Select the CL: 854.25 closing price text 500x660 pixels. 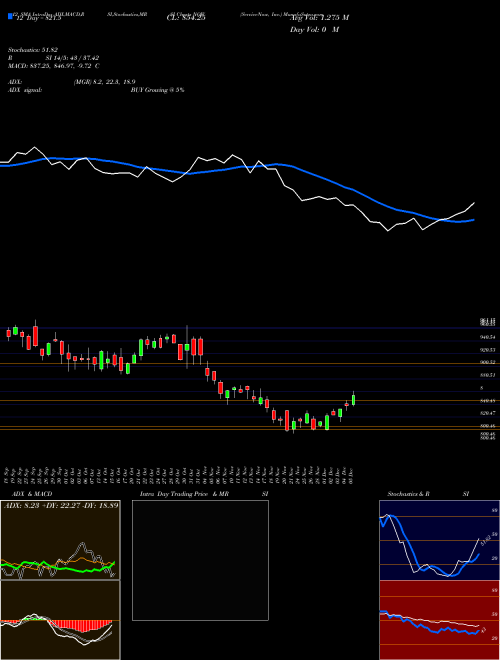coord(186,18)
